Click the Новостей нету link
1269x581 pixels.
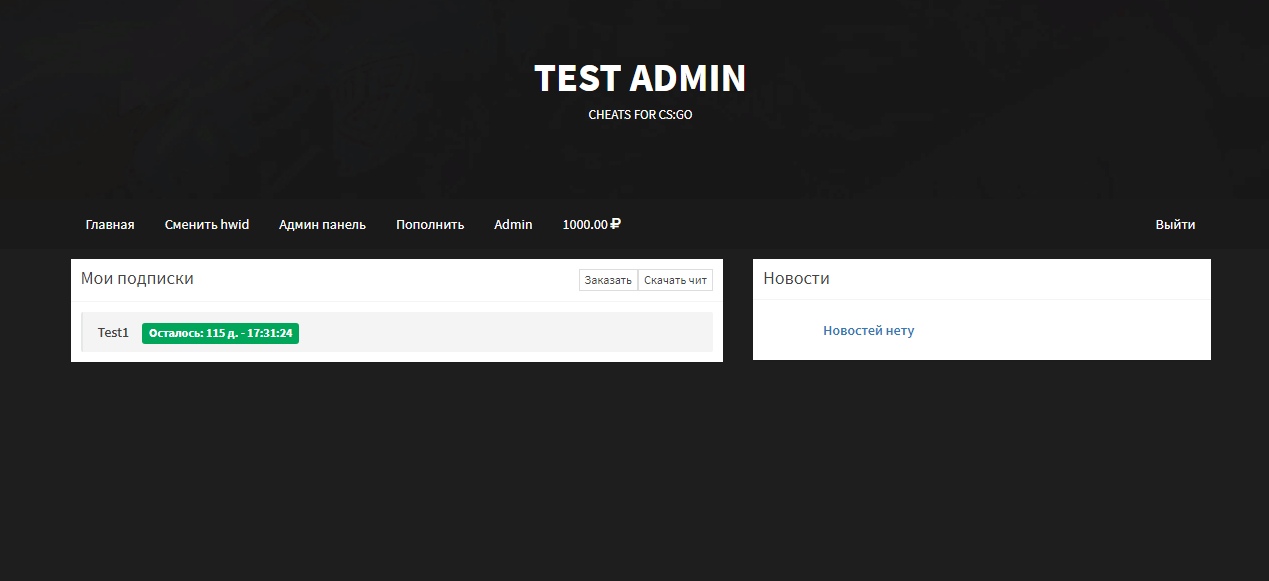tap(868, 331)
